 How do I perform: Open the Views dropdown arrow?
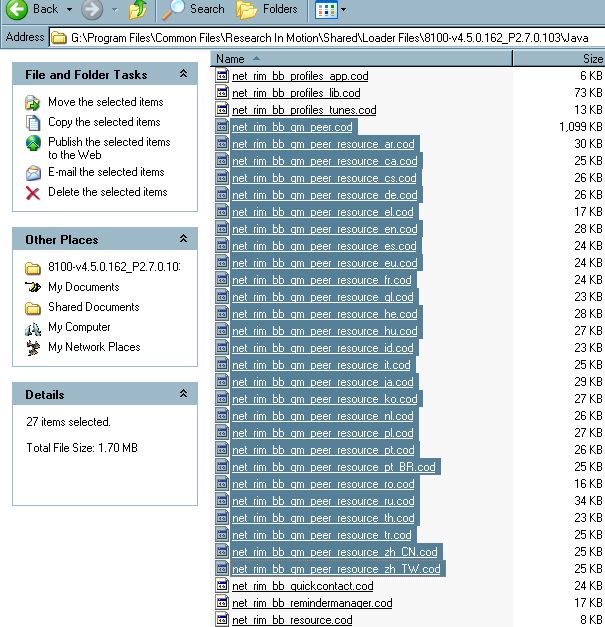[343, 10]
